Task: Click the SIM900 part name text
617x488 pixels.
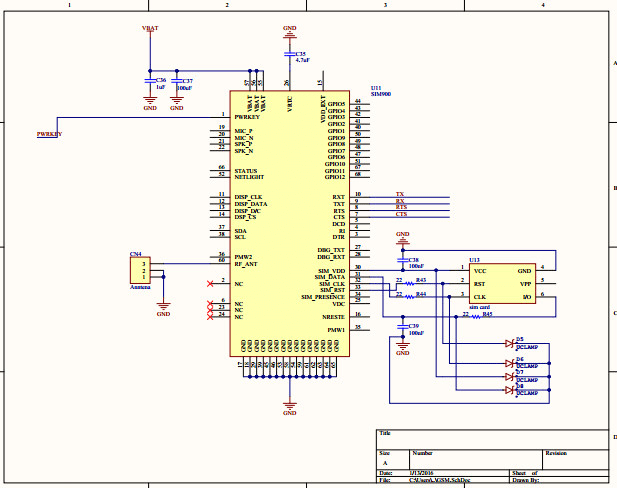Action: click(x=381, y=94)
